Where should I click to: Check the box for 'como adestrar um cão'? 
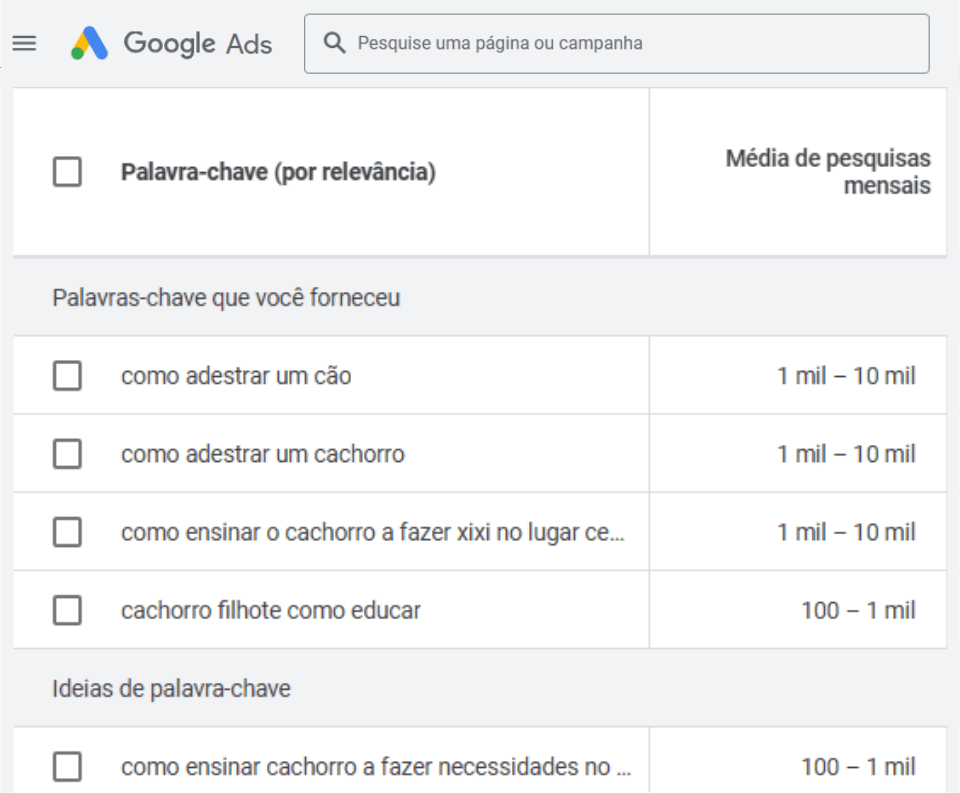pos(67,376)
